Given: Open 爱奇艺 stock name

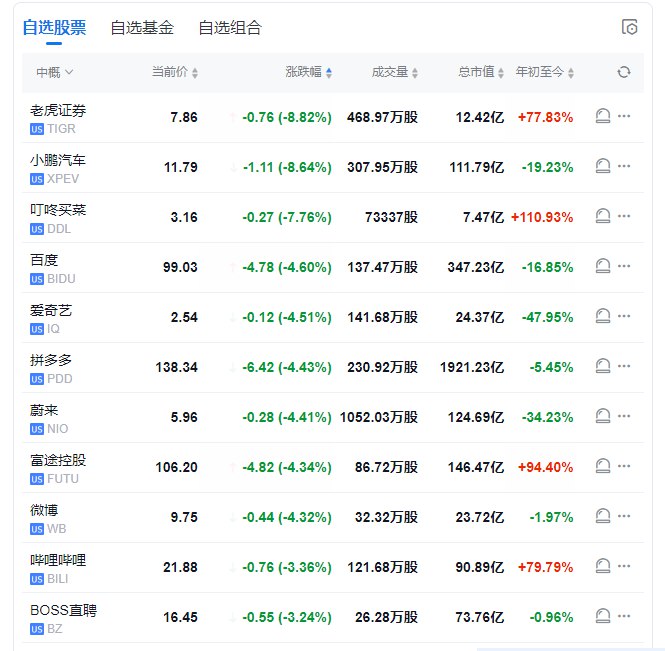Looking at the screenshot, I should click(51, 310).
